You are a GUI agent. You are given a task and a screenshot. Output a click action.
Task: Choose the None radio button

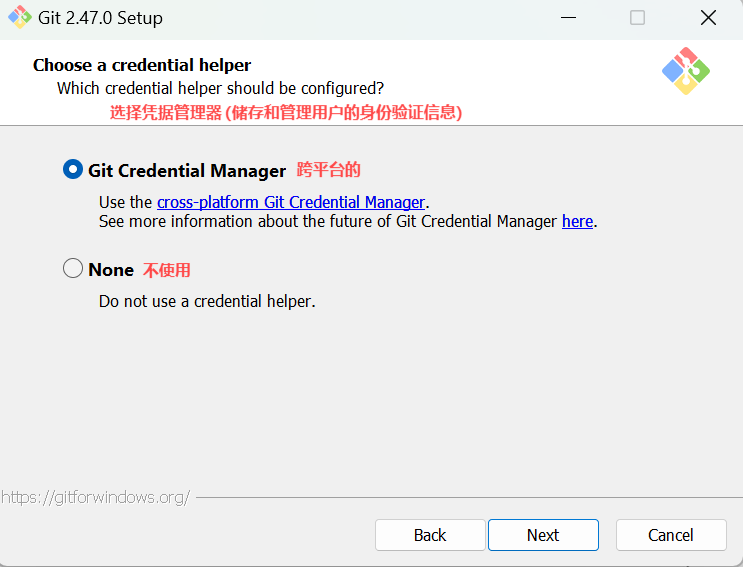tap(73, 268)
